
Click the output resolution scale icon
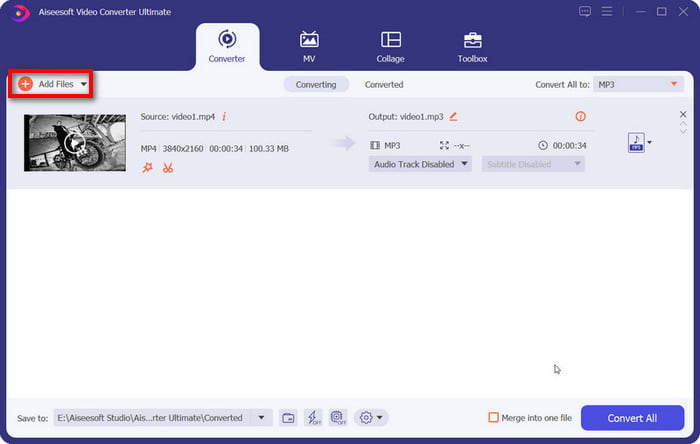click(444, 145)
